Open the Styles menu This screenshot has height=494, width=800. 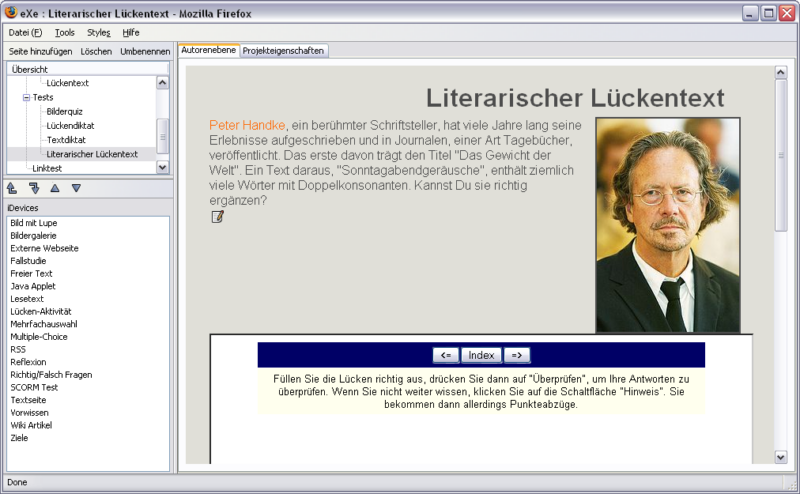point(98,33)
